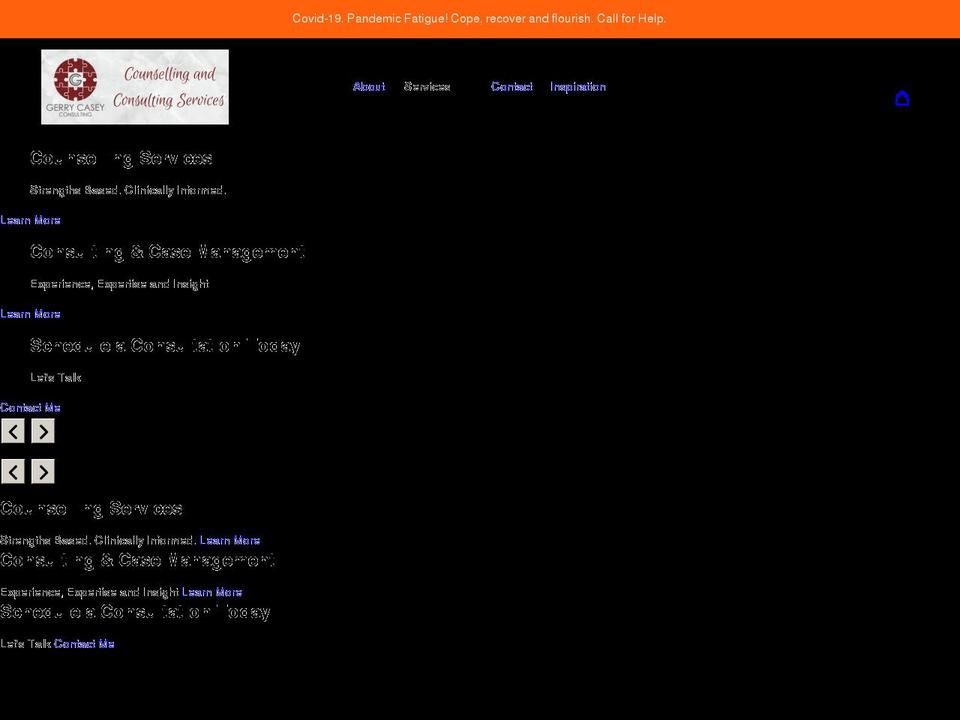
Task: Click Contact Me under Schedule a Consultation
Action: click(30, 407)
